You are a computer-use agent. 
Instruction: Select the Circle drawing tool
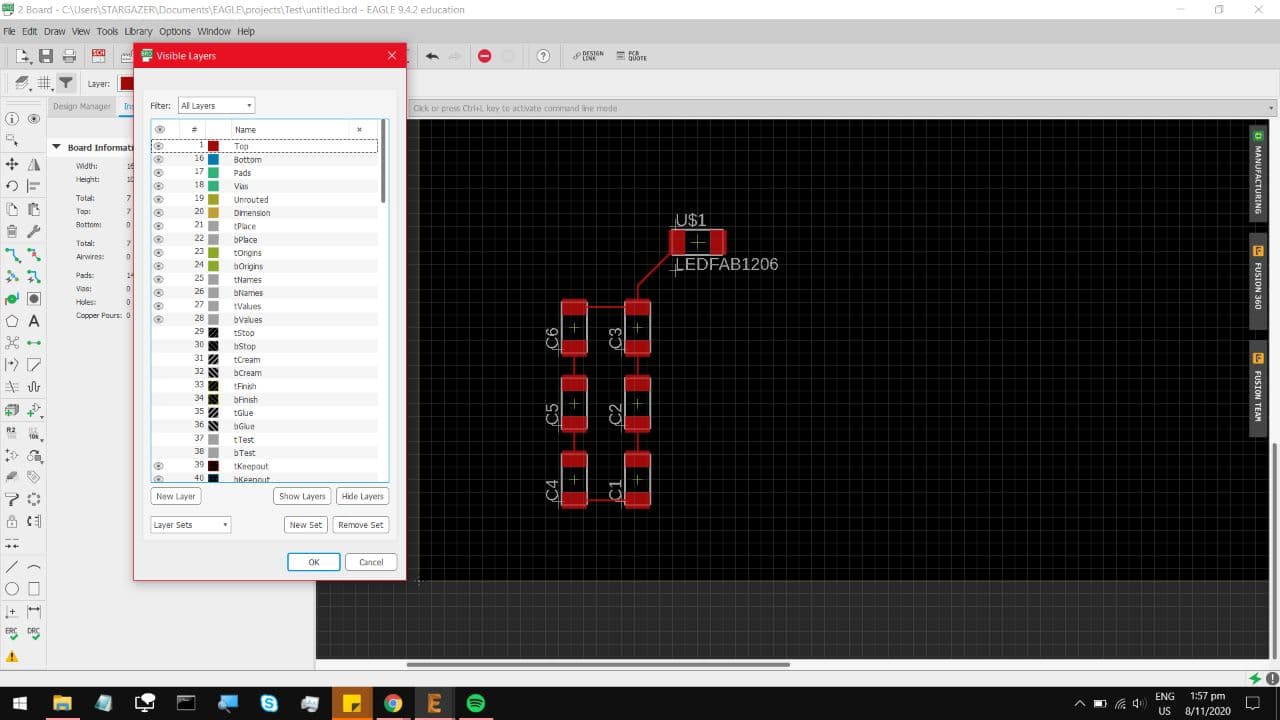pos(12,589)
